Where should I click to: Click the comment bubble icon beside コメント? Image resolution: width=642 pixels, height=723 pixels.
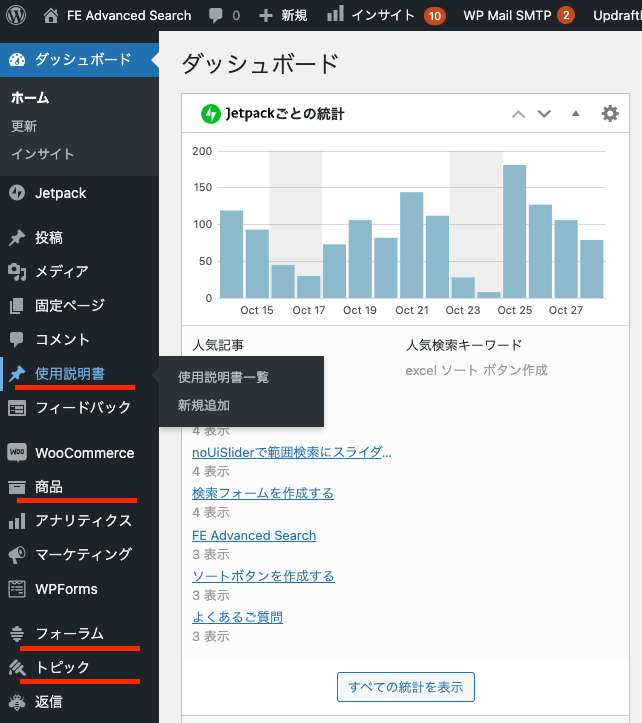[x=17, y=339]
